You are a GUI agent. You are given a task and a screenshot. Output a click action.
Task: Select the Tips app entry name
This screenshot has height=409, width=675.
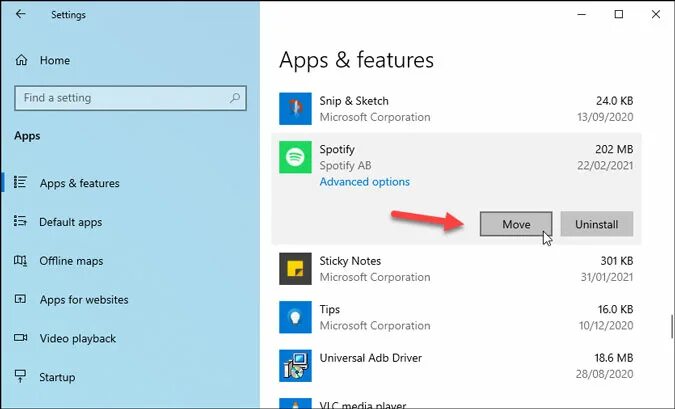329,310
